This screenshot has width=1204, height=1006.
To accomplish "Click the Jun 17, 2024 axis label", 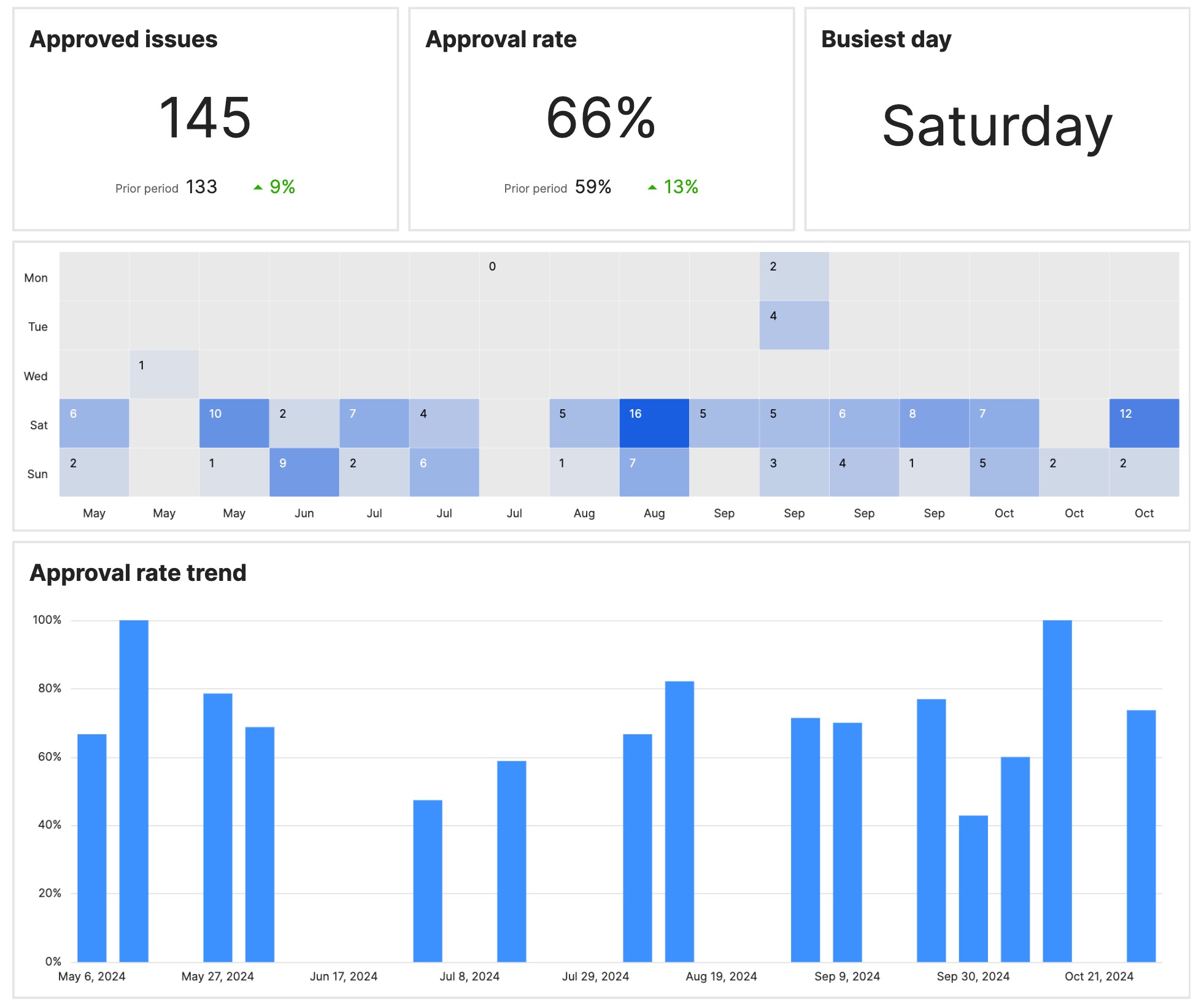I will tap(344, 976).
